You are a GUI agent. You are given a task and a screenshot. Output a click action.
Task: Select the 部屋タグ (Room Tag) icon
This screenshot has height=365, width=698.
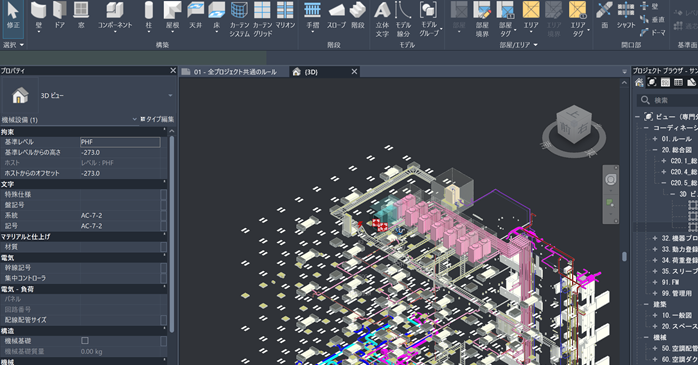click(505, 11)
